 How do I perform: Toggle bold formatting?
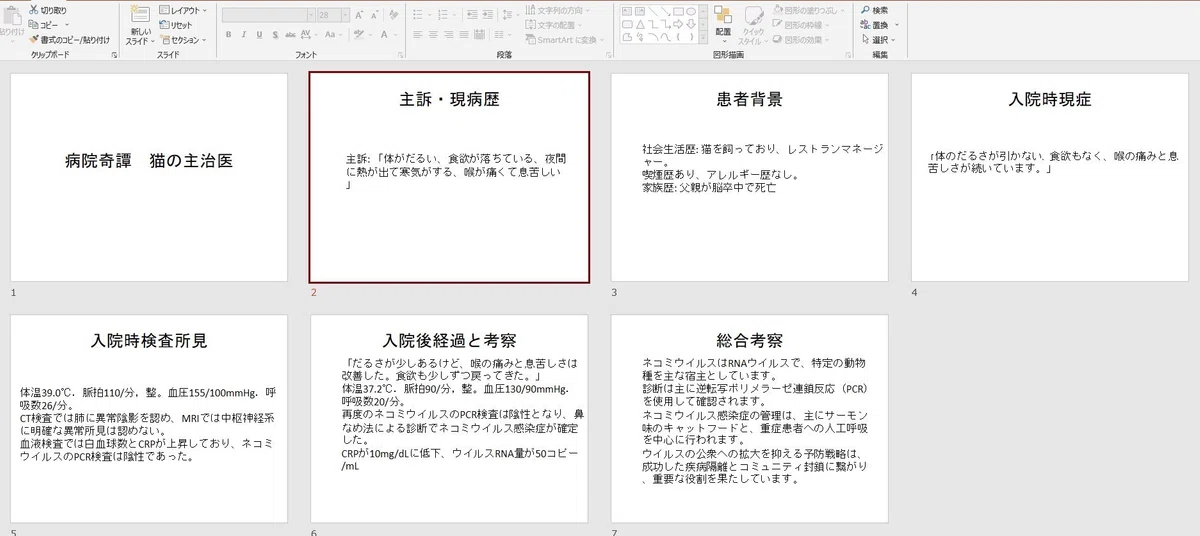[229, 34]
